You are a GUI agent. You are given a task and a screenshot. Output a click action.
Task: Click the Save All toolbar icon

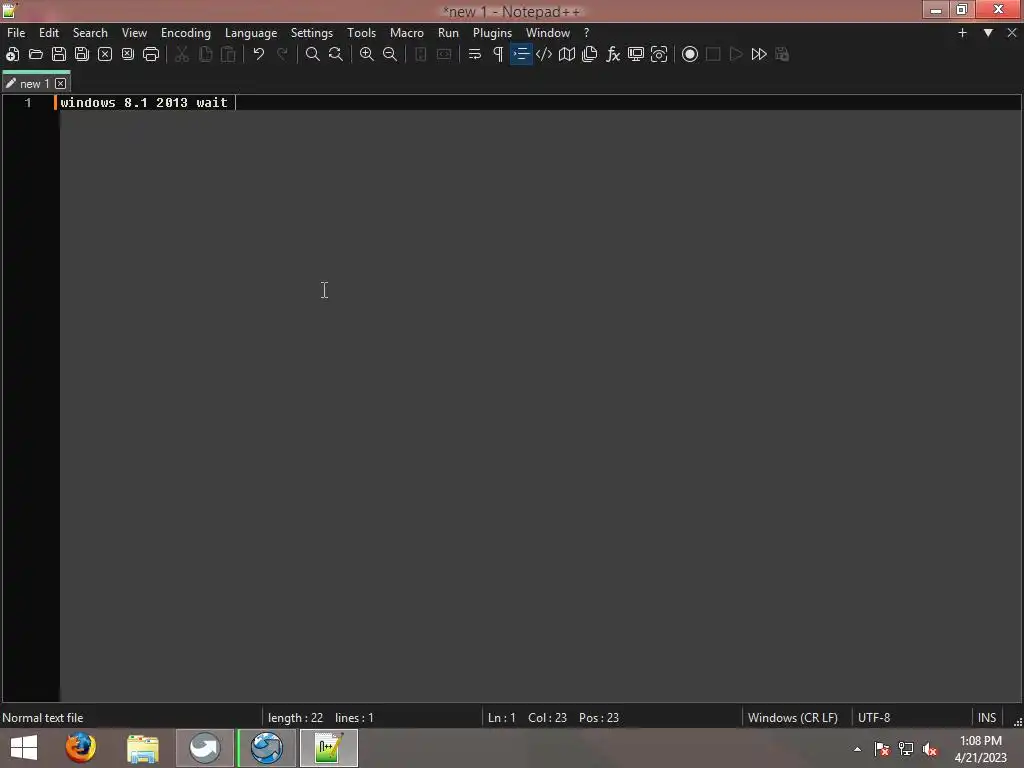coord(82,54)
